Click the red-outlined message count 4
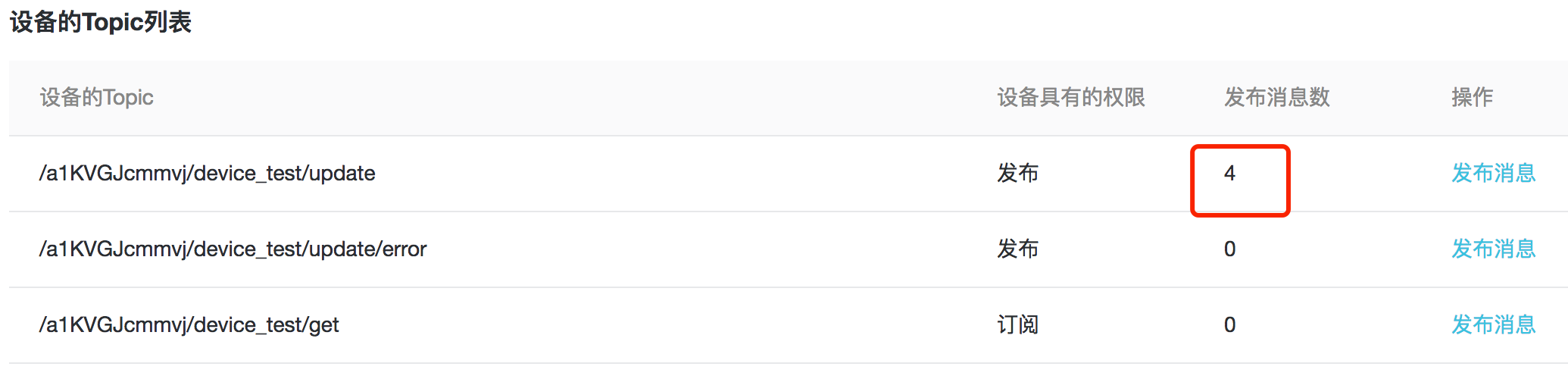The image size is (1568, 376). point(1230,174)
